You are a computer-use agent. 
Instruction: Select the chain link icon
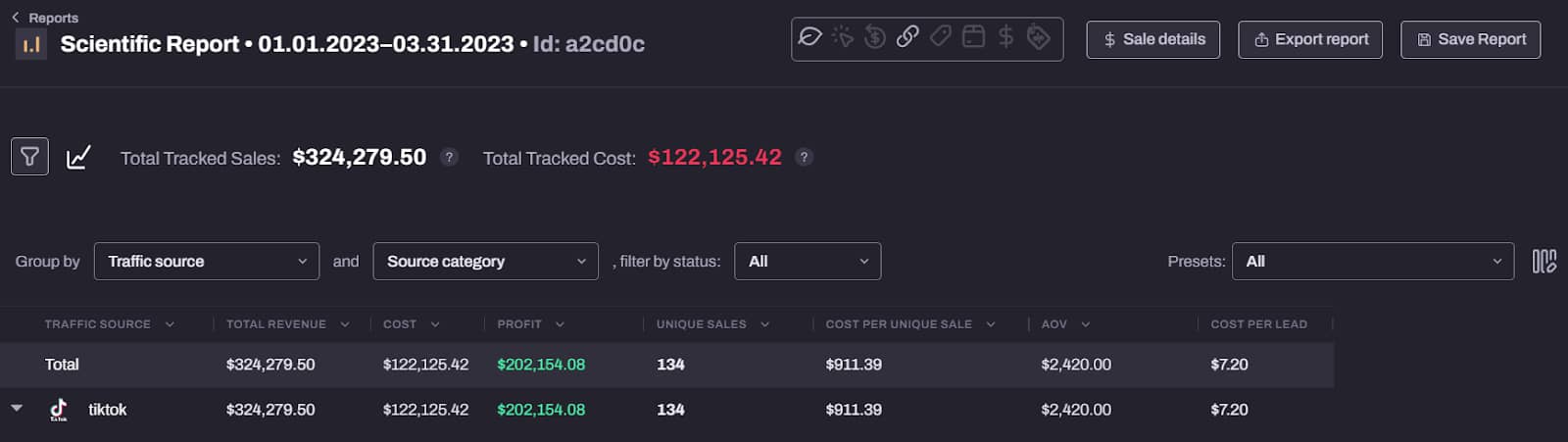click(907, 37)
